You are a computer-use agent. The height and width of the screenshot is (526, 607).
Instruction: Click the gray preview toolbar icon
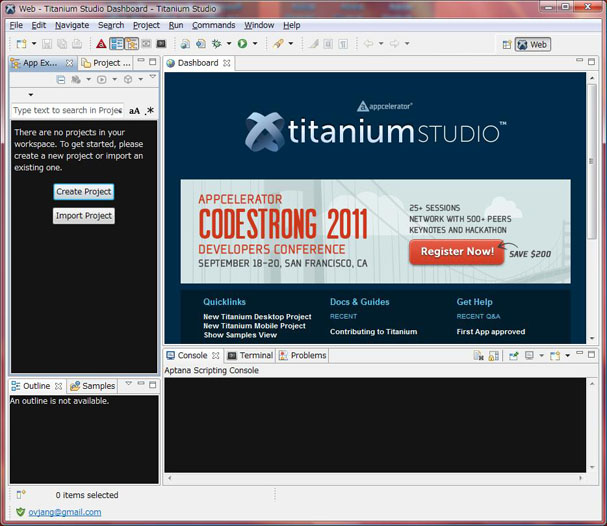(x=146, y=44)
